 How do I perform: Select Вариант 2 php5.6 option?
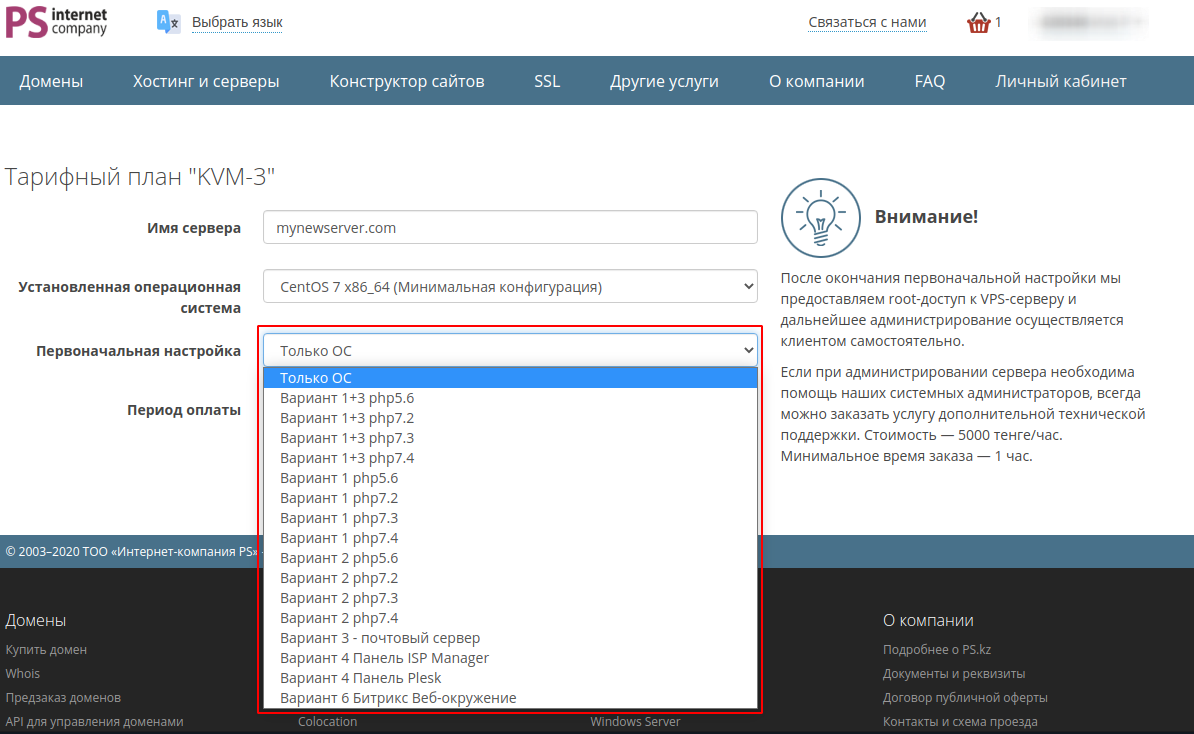coord(510,558)
